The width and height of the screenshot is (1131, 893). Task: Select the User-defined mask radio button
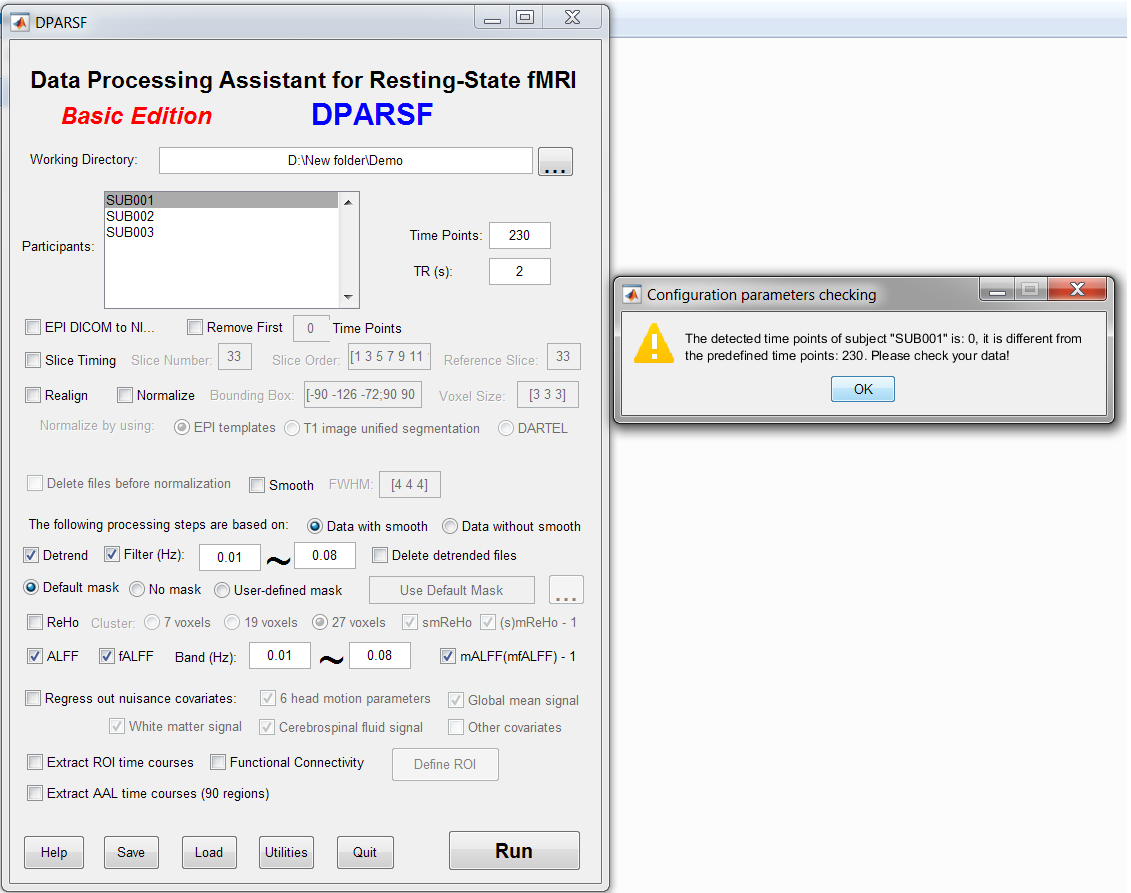click(x=222, y=590)
